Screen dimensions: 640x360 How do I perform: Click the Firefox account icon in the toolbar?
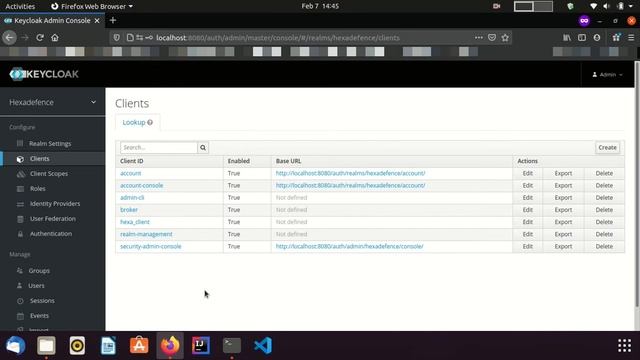[597, 38]
